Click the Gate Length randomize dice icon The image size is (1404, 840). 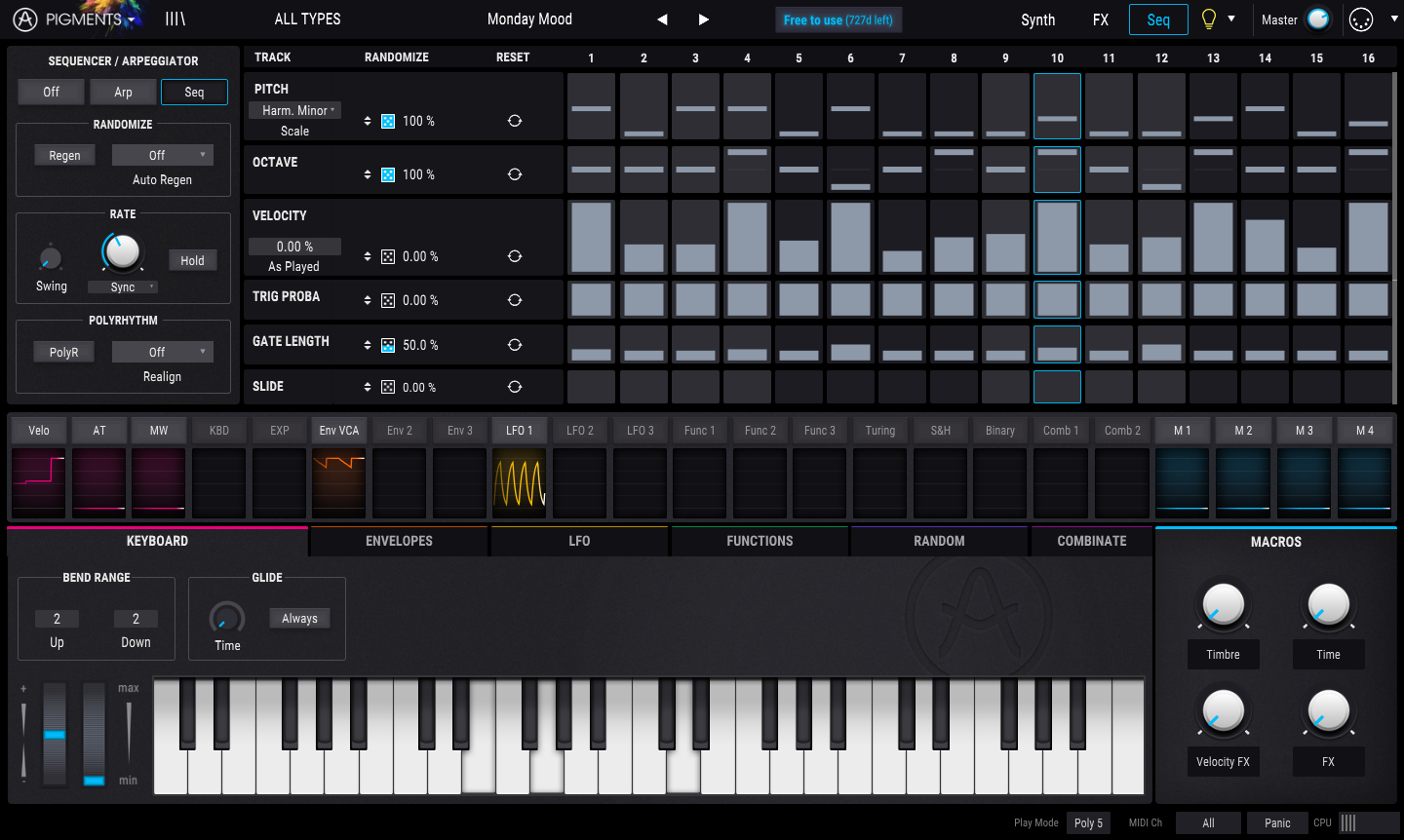(x=388, y=345)
